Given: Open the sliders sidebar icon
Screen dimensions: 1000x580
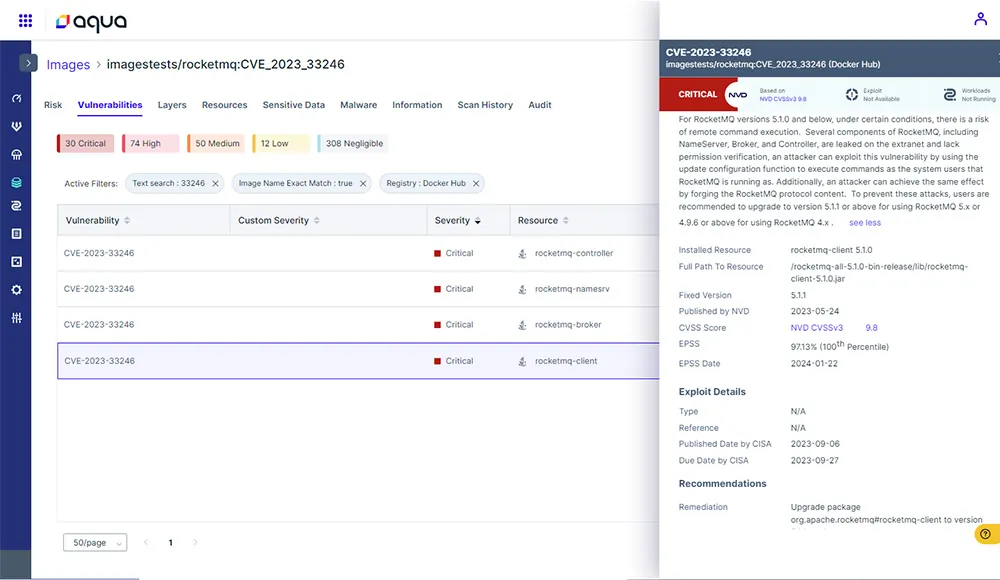Looking at the screenshot, I should click(x=17, y=318).
